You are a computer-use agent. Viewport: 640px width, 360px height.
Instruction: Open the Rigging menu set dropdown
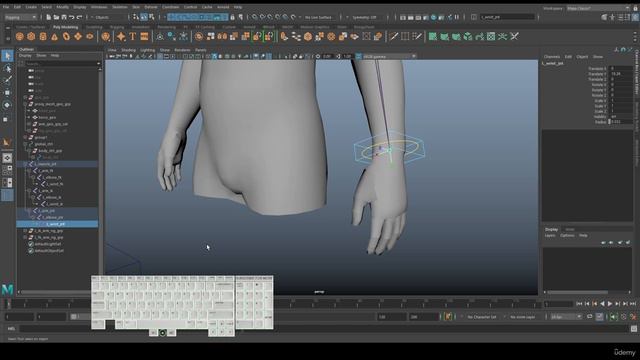coord(20,17)
